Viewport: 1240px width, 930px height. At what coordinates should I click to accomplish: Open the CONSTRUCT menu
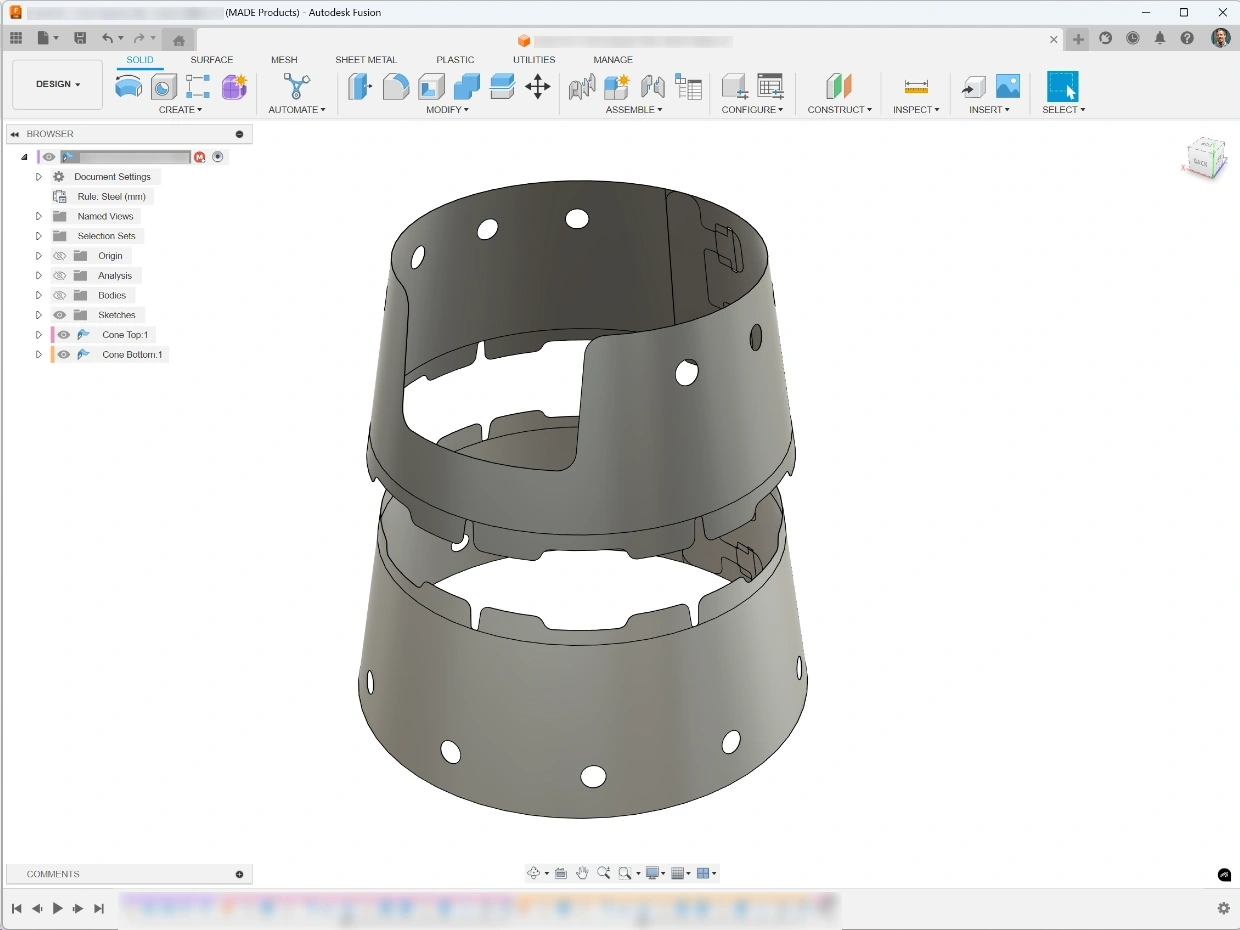click(840, 110)
